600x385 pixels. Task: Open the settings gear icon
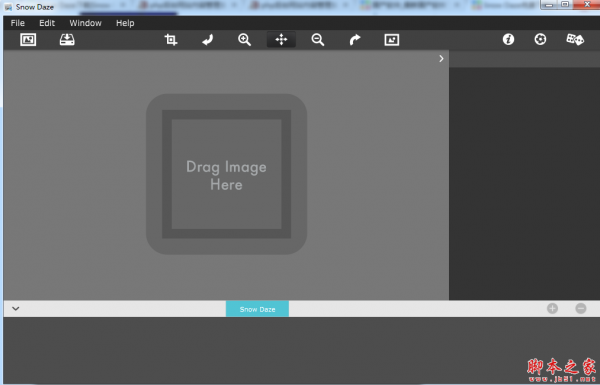540,39
